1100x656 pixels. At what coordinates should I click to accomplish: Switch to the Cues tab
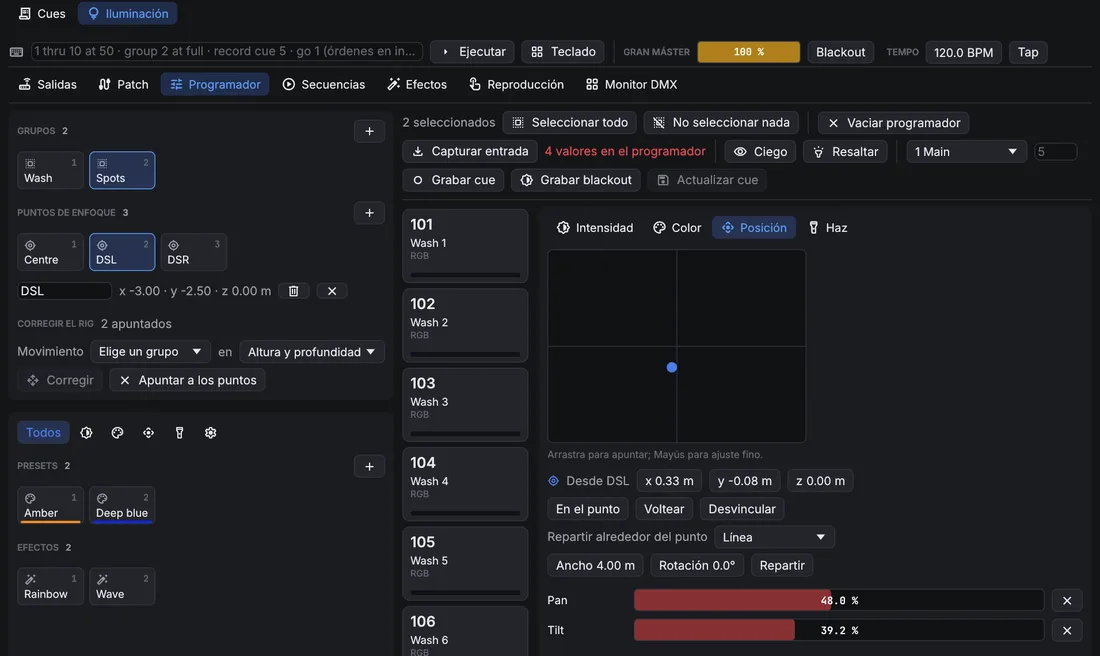[x=41, y=13]
